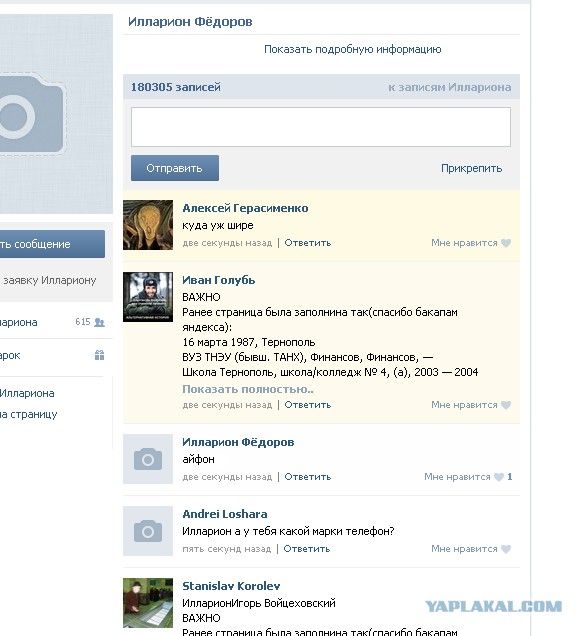The height and width of the screenshot is (636, 588).
Task: Open the empty camera profile photo placeholder
Action: tap(56, 114)
